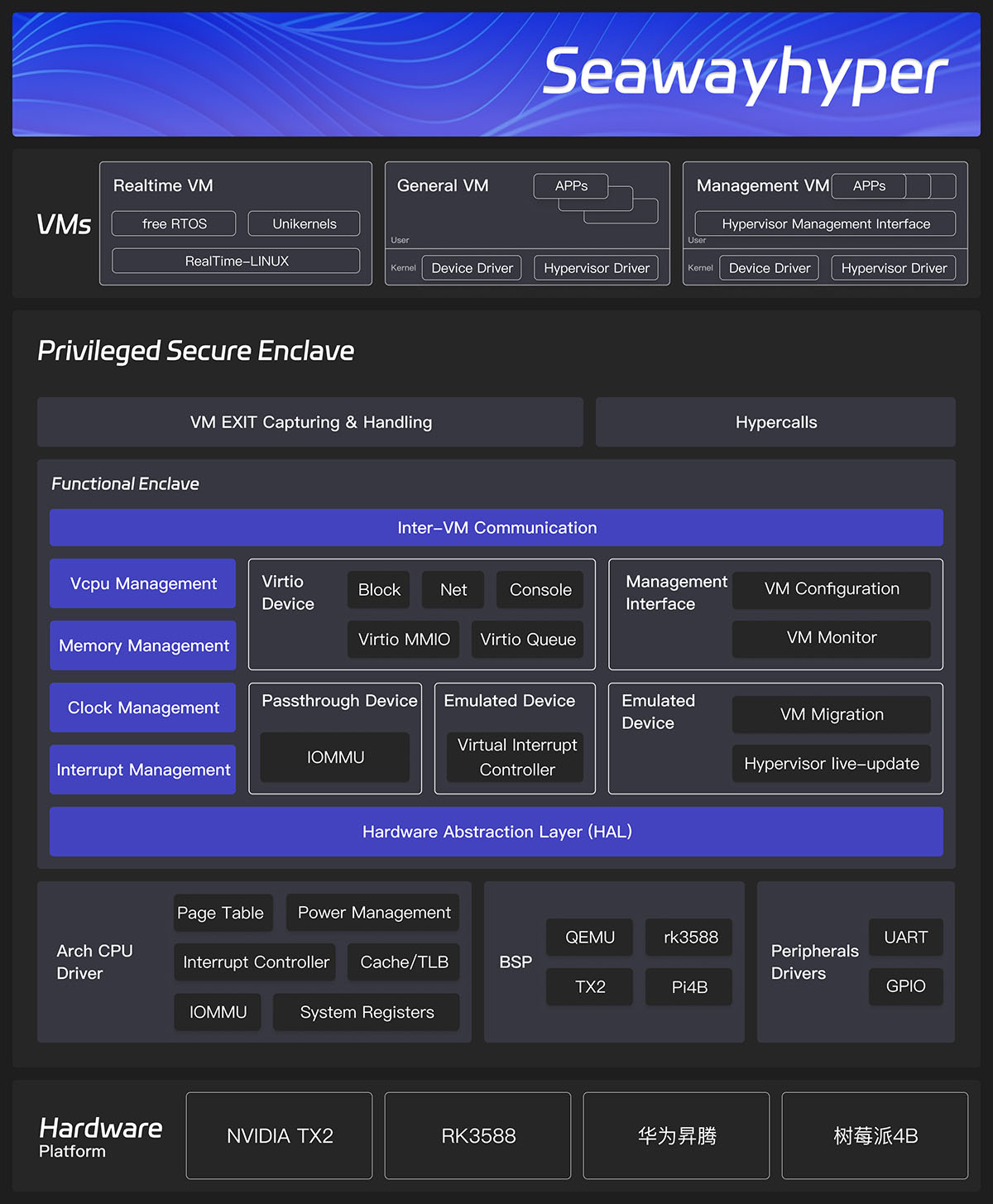Click the Memory Management block

[142, 645]
